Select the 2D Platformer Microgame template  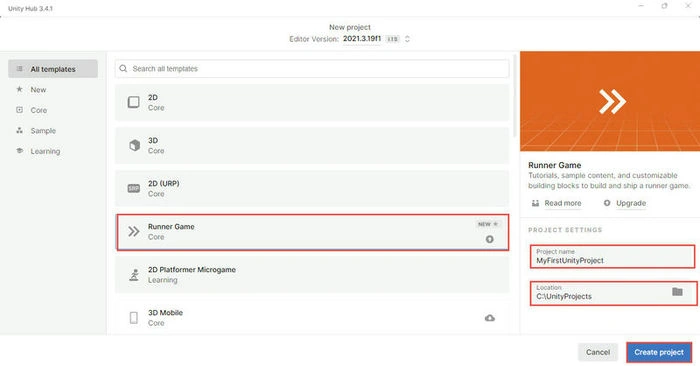coord(312,274)
